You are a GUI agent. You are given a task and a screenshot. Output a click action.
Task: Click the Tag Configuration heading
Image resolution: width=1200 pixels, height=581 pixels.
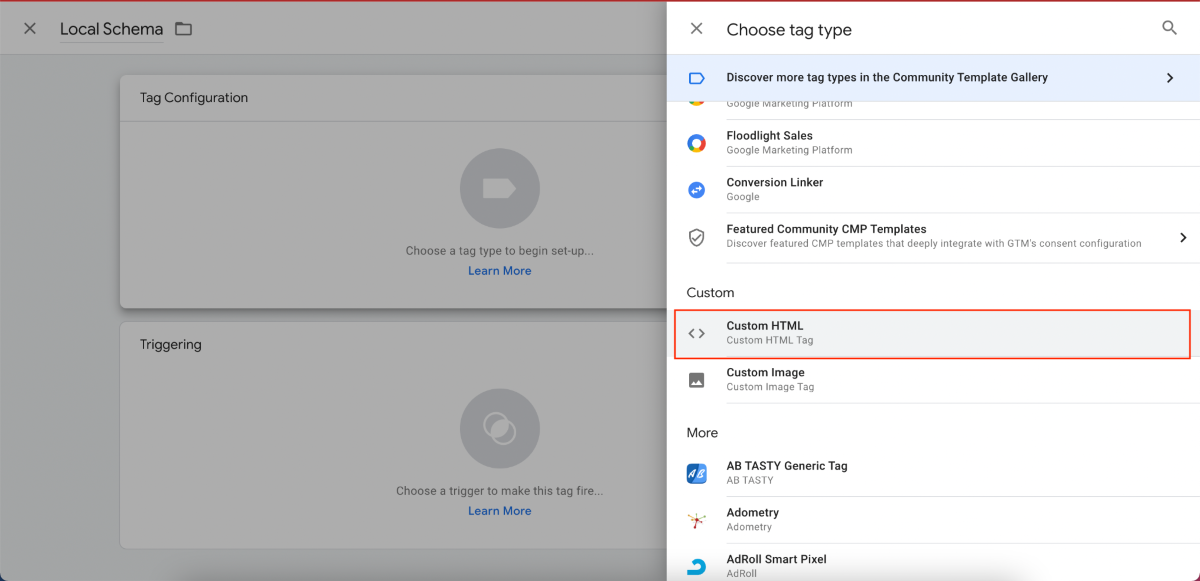194,98
